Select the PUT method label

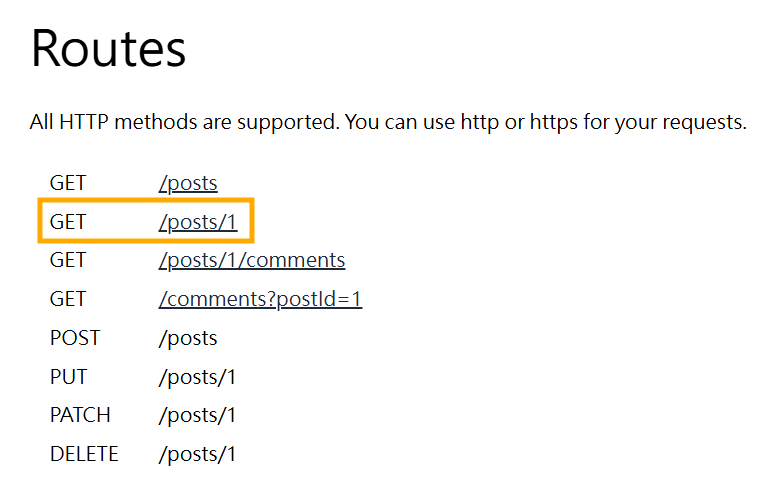pos(68,377)
